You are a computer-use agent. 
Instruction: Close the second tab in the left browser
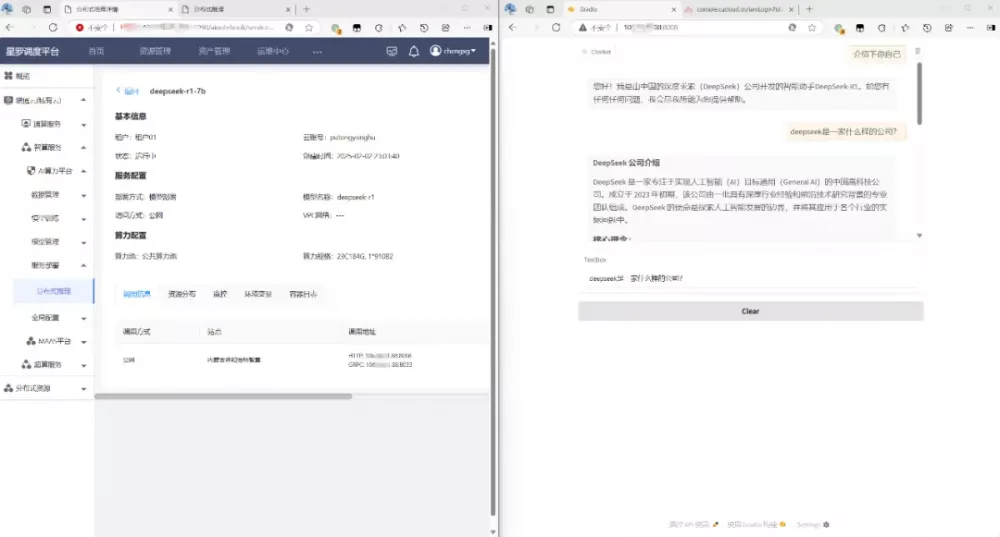click(288, 10)
